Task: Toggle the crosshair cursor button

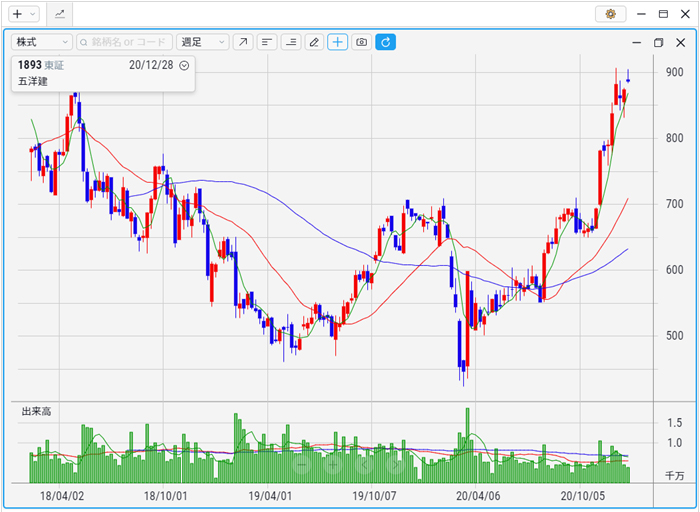Action: (338, 42)
